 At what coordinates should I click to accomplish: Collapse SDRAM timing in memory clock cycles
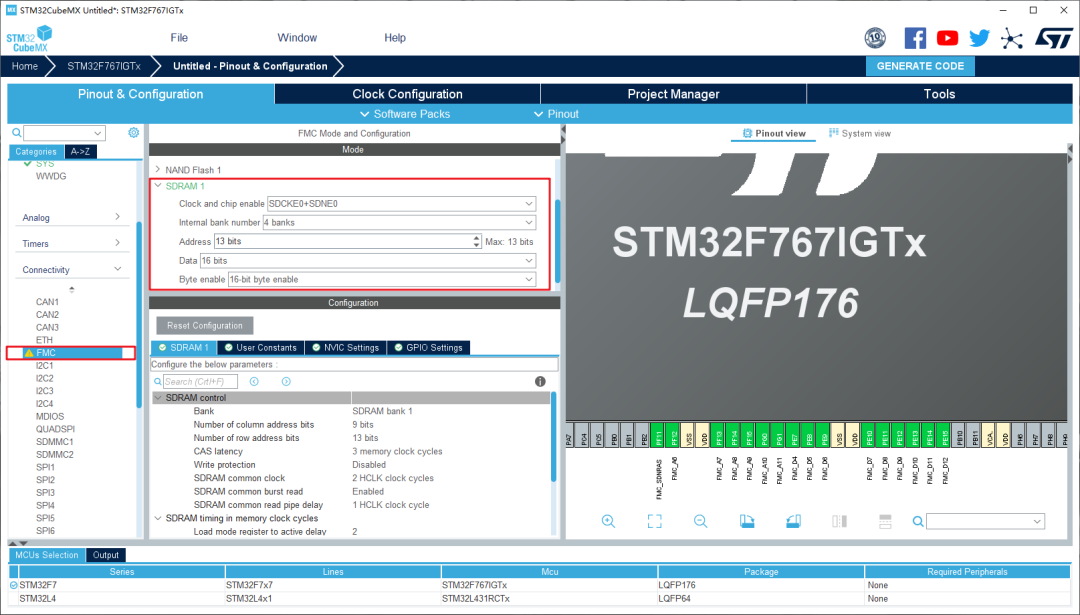coord(158,519)
